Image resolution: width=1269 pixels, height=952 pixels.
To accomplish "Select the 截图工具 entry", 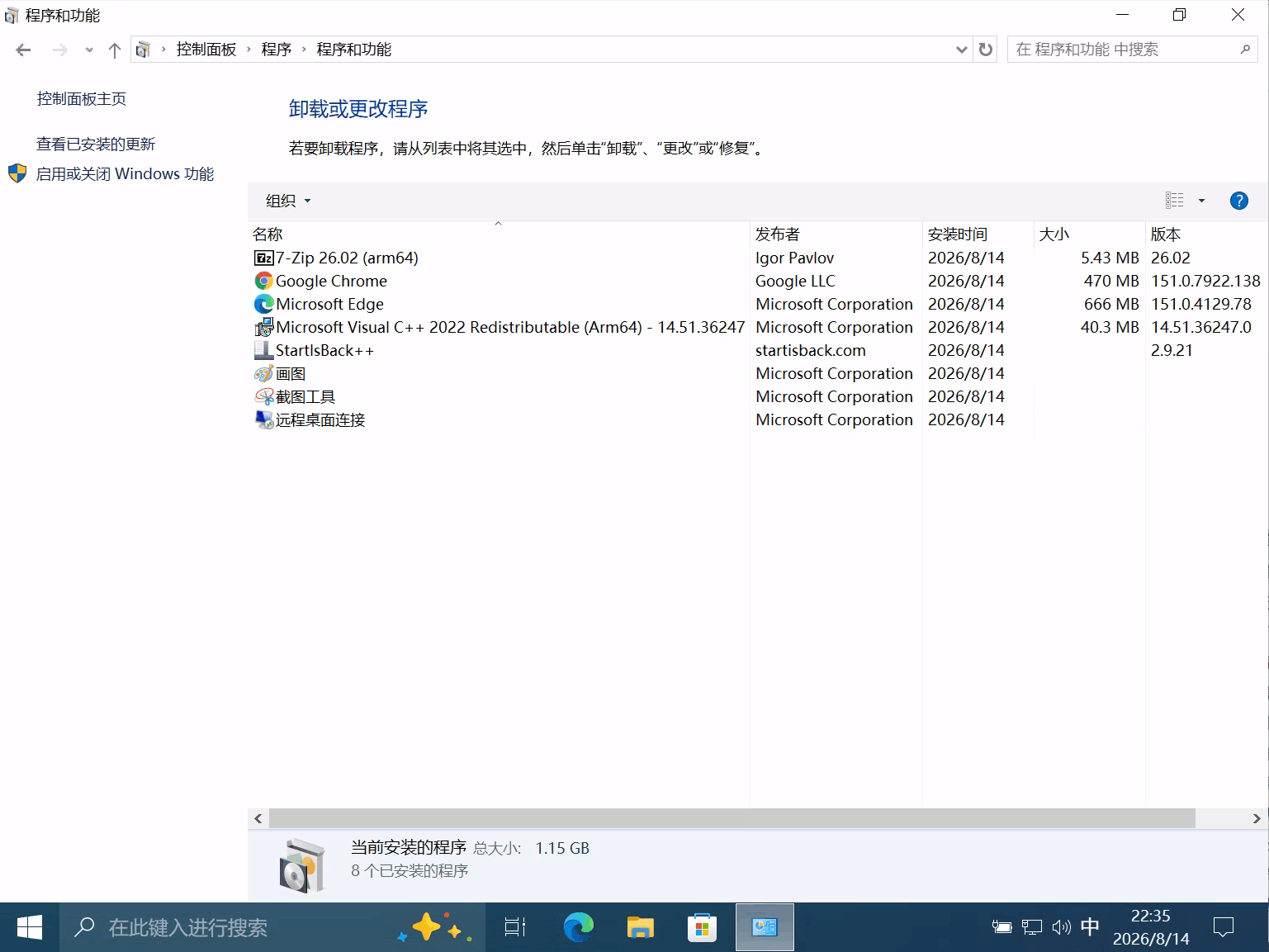I will [305, 397].
